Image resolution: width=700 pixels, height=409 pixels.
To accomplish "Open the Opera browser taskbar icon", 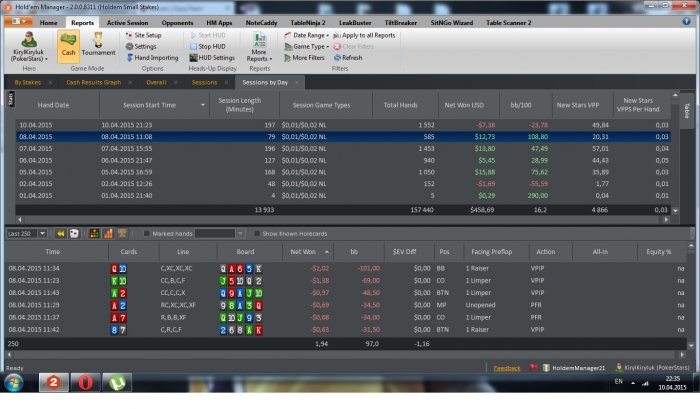I will click(x=85, y=383).
